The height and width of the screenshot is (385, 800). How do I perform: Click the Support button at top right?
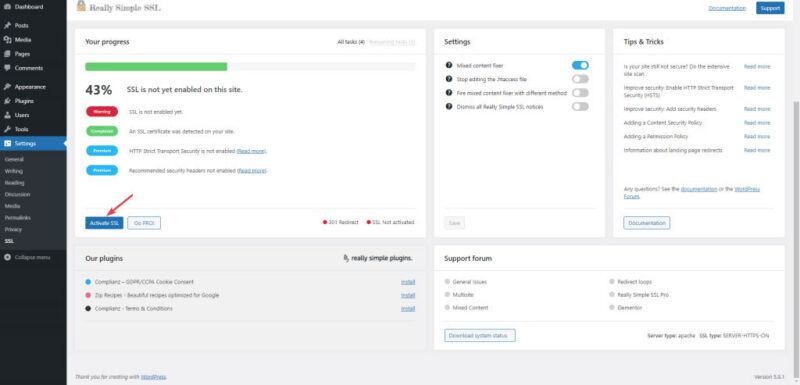(x=770, y=8)
